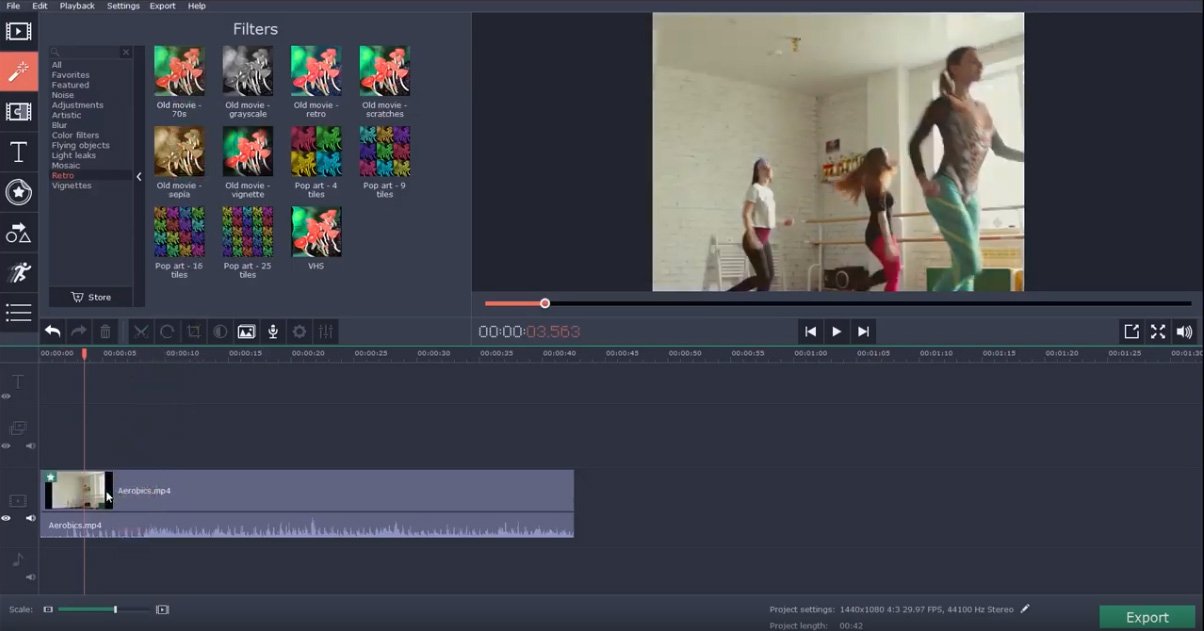Click the green Export button

(1147, 617)
